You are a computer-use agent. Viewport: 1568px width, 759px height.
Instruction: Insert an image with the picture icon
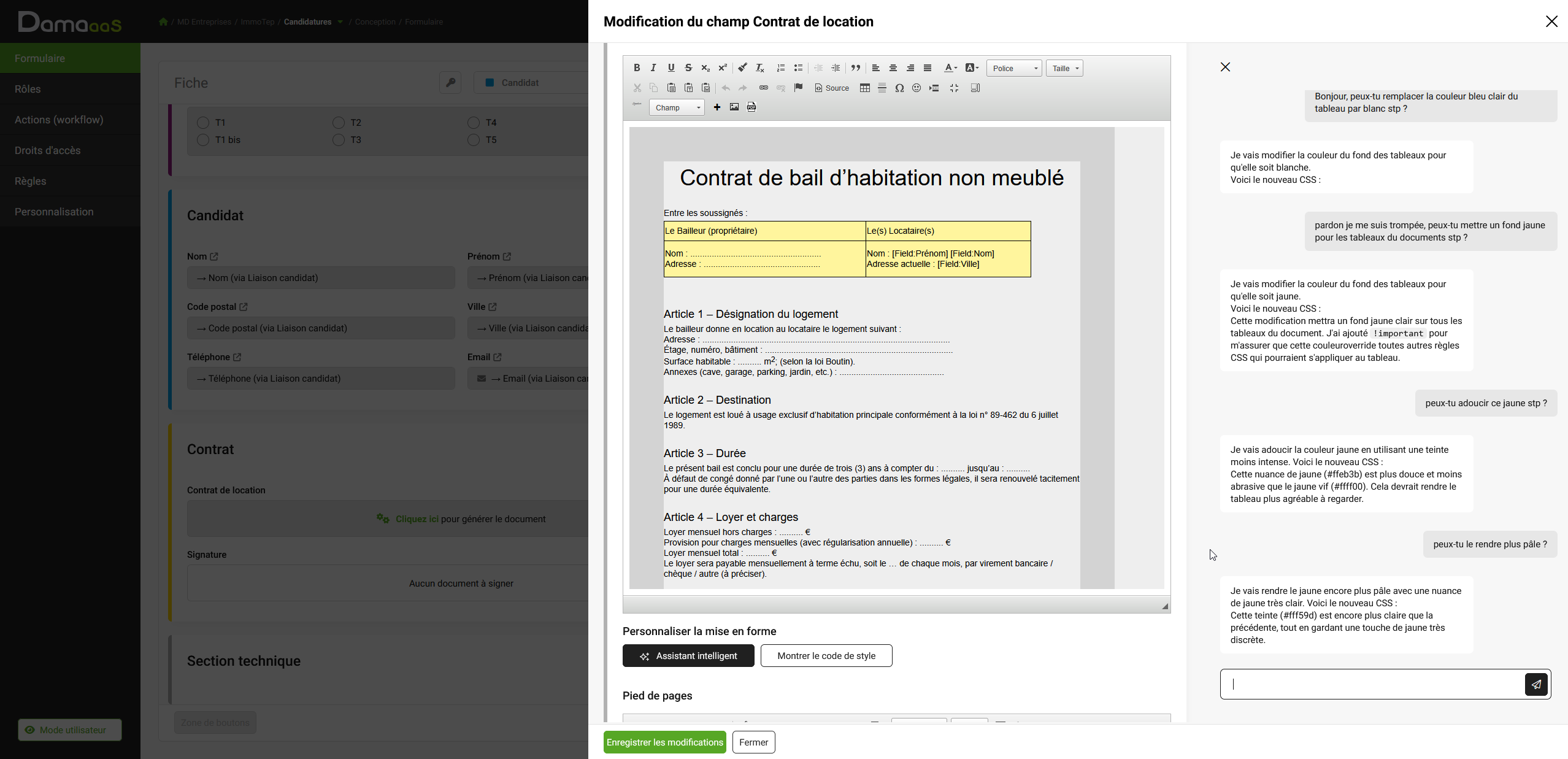734,107
